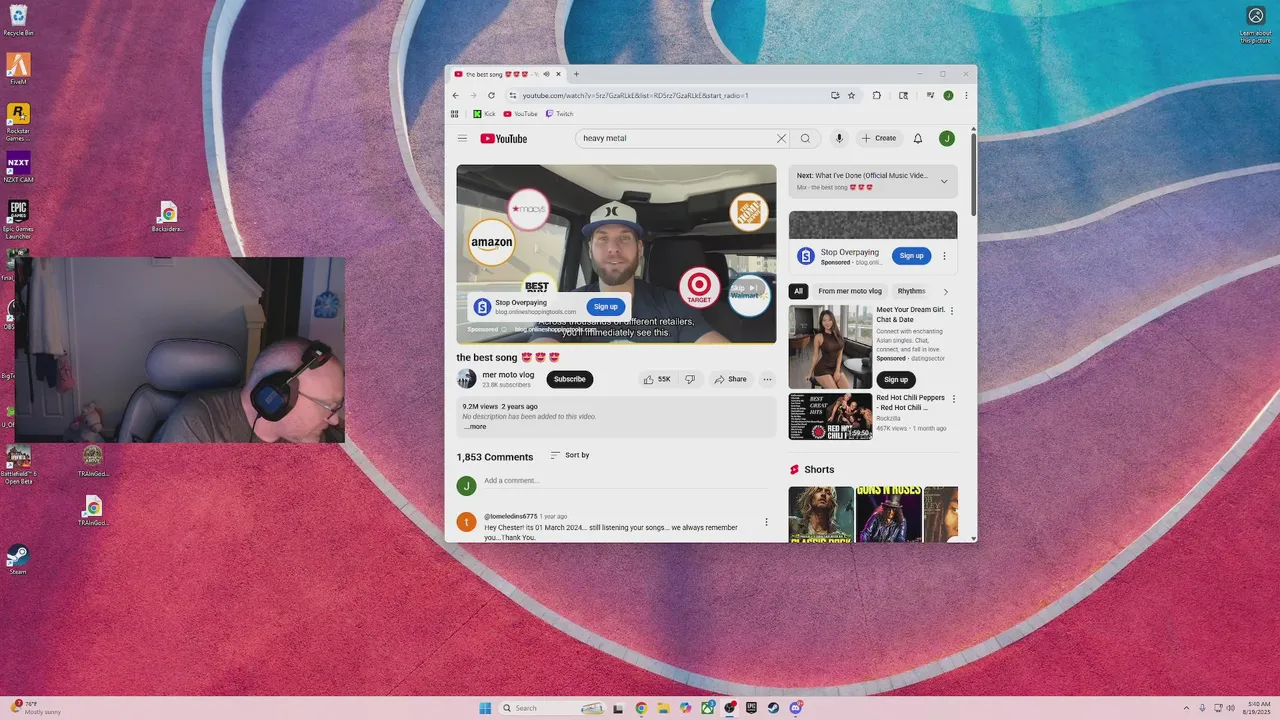Open the YouTube guide hamburger menu
The height and width of the screenshot is (720, 1280).
click(x=462, y=139)
